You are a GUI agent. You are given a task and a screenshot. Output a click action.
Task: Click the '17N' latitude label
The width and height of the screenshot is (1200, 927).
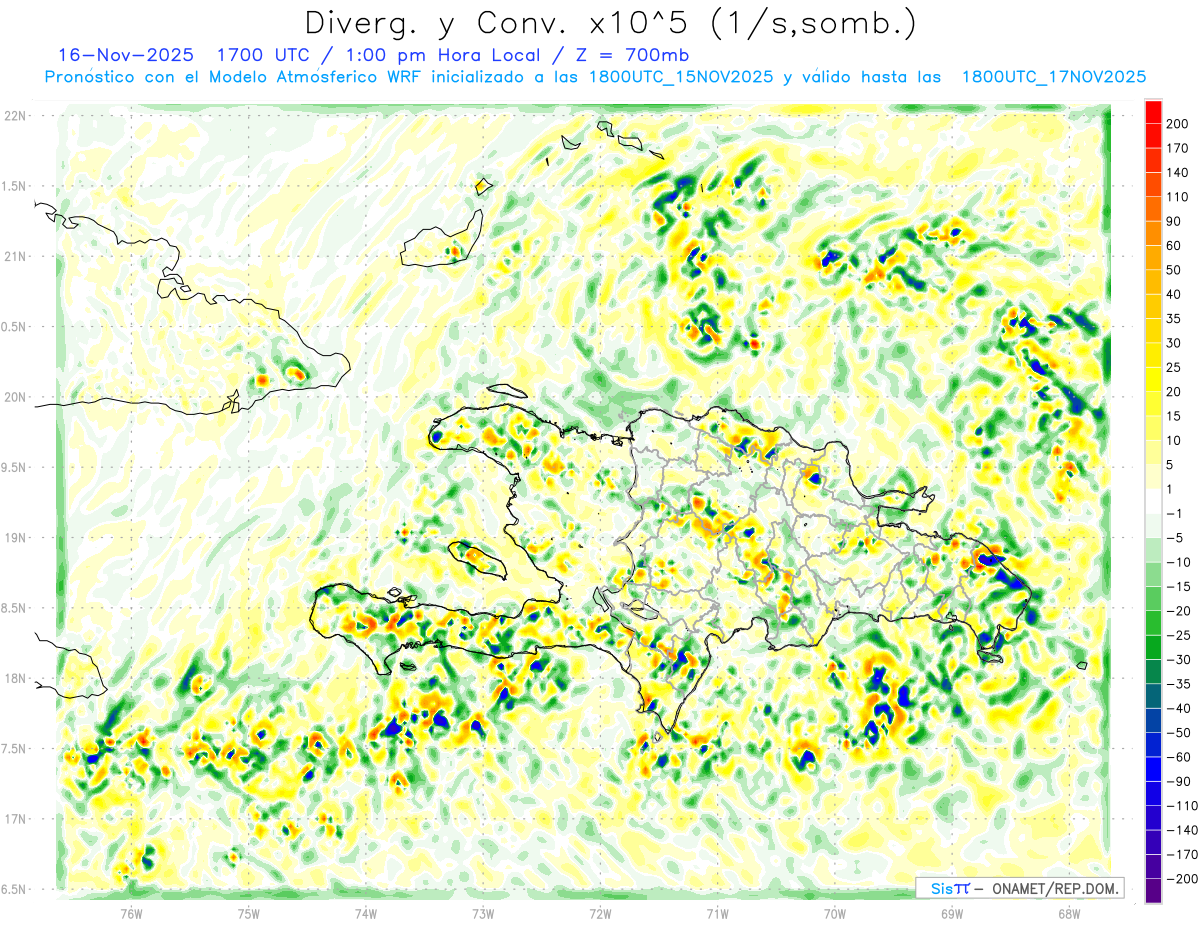coord(16,819)
